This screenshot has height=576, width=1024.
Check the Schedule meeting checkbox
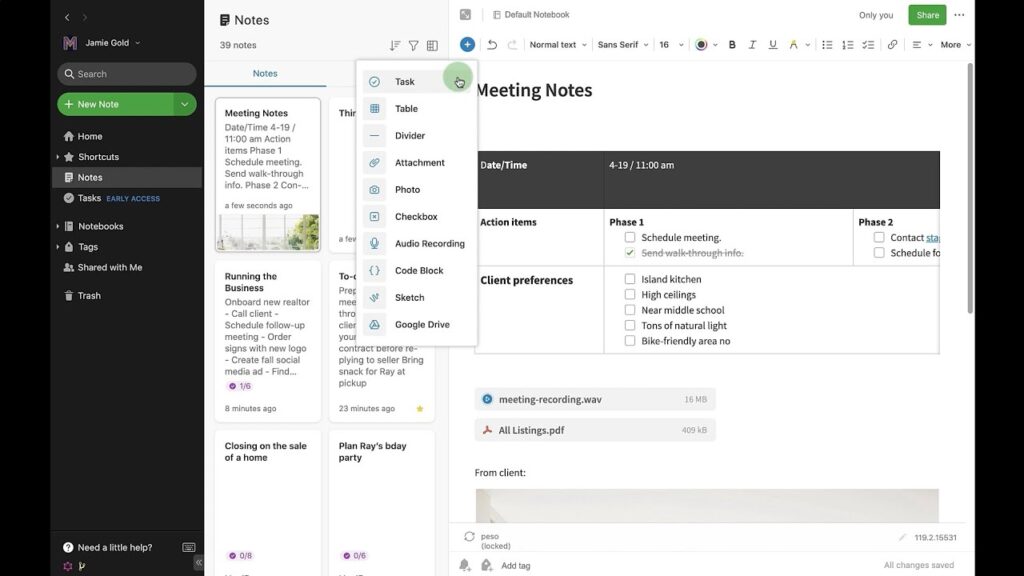click(630, 238)
